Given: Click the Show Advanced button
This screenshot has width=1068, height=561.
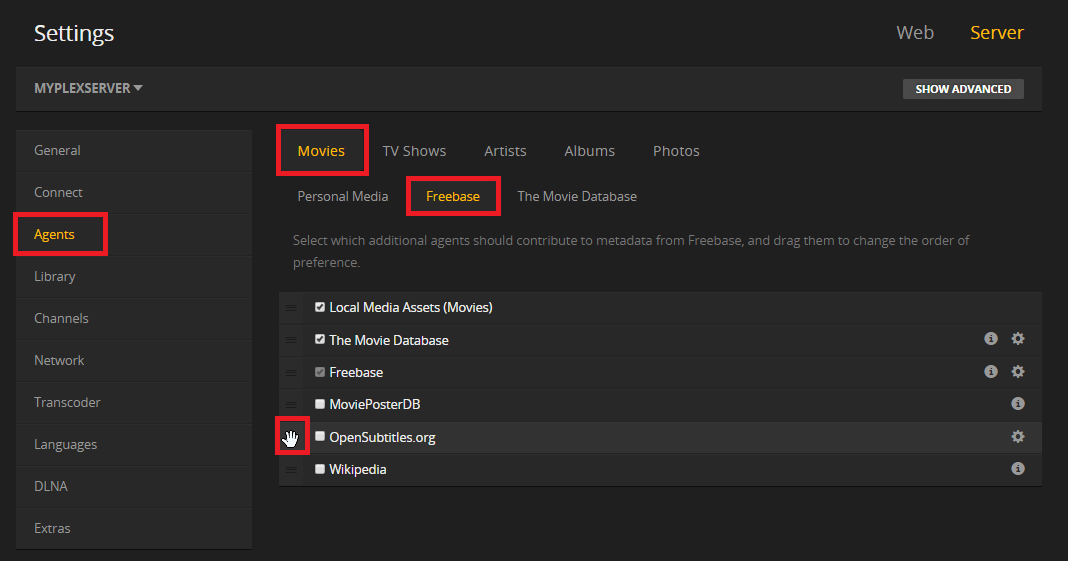Looking at the screenshot, I should (x=963, y=89).
